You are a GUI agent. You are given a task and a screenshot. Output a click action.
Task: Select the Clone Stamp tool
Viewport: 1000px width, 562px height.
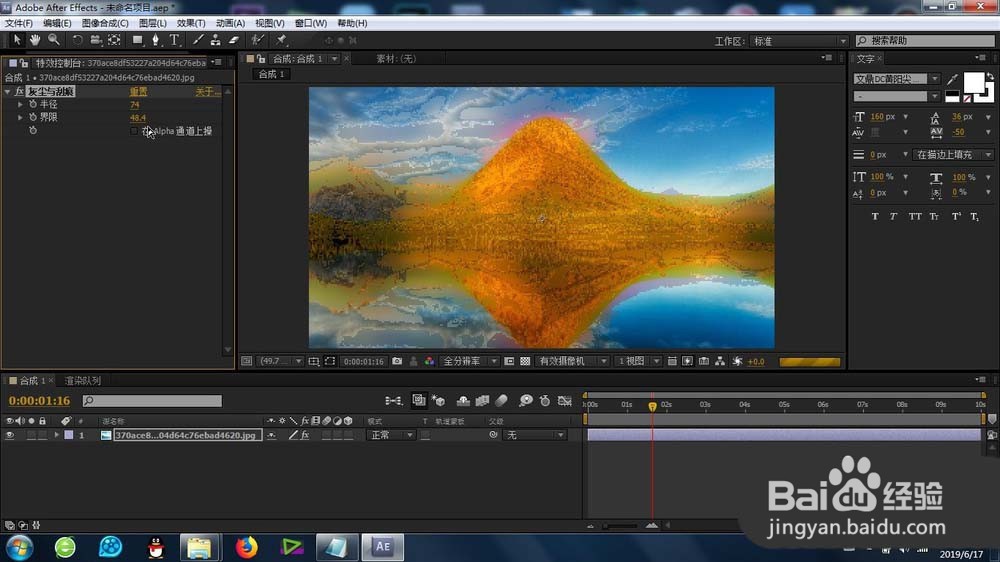[x=215, y=40]
